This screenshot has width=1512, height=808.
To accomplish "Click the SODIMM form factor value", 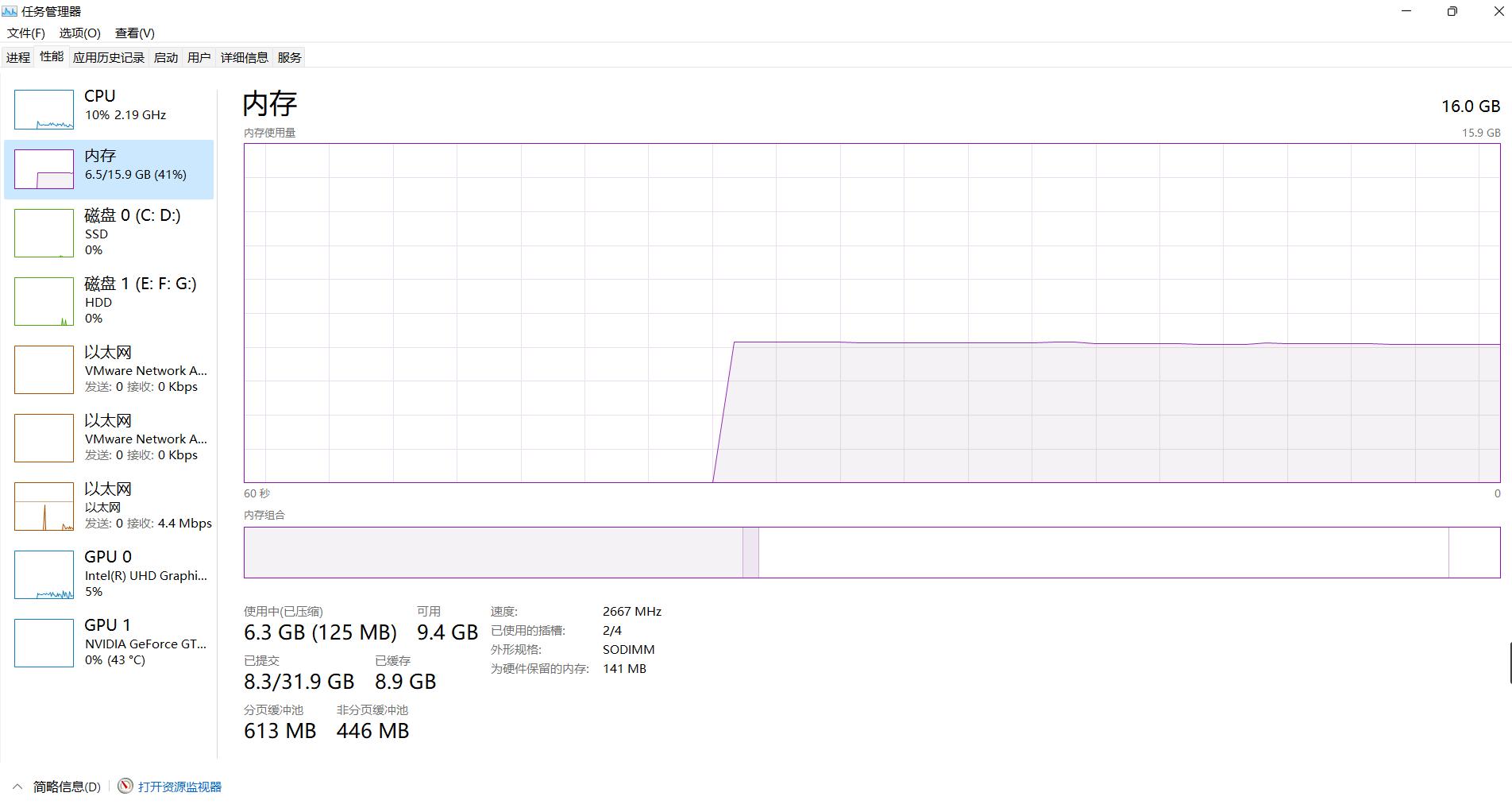I will pyautogui.click(x=629, y=650).
